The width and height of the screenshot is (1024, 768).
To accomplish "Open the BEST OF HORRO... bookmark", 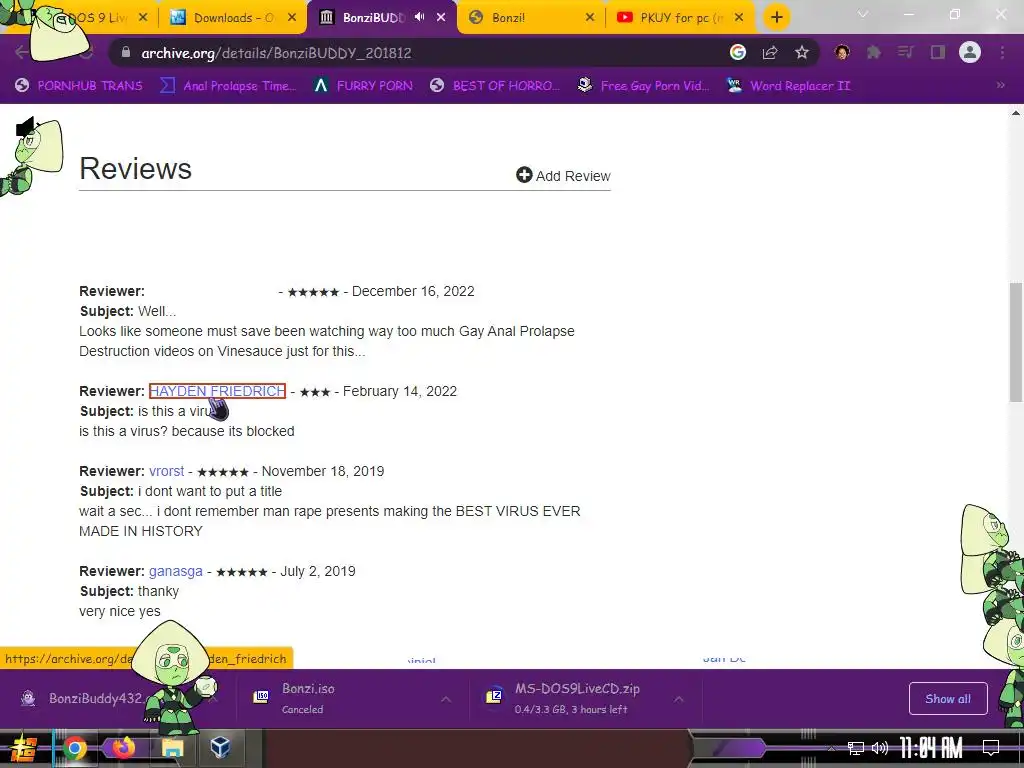I will click(x=495, y=86).
